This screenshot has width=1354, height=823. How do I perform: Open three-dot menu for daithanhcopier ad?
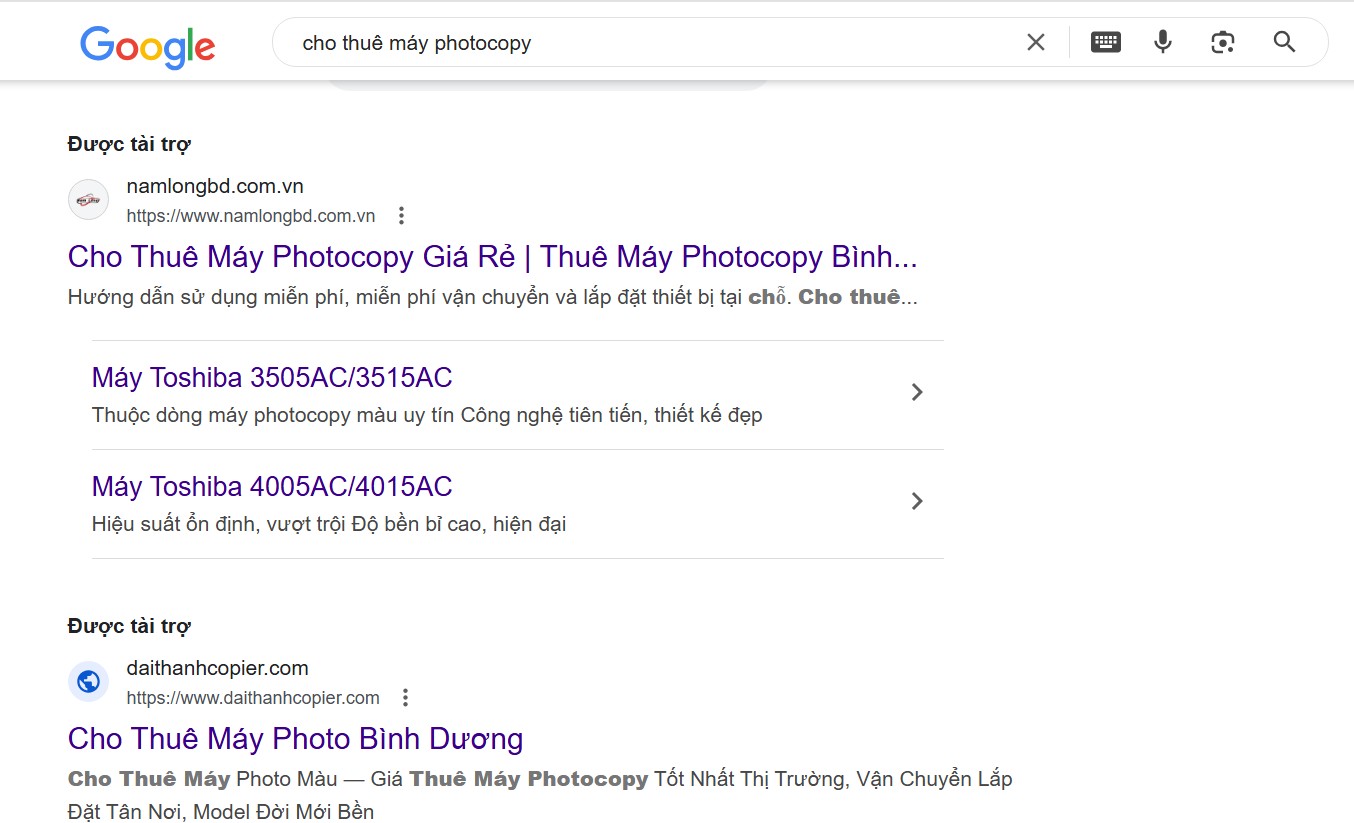[x=405, y=698]
